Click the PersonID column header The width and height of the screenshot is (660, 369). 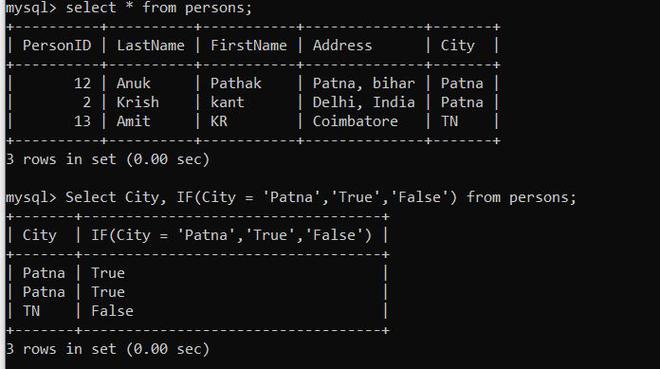coord(57,45)
